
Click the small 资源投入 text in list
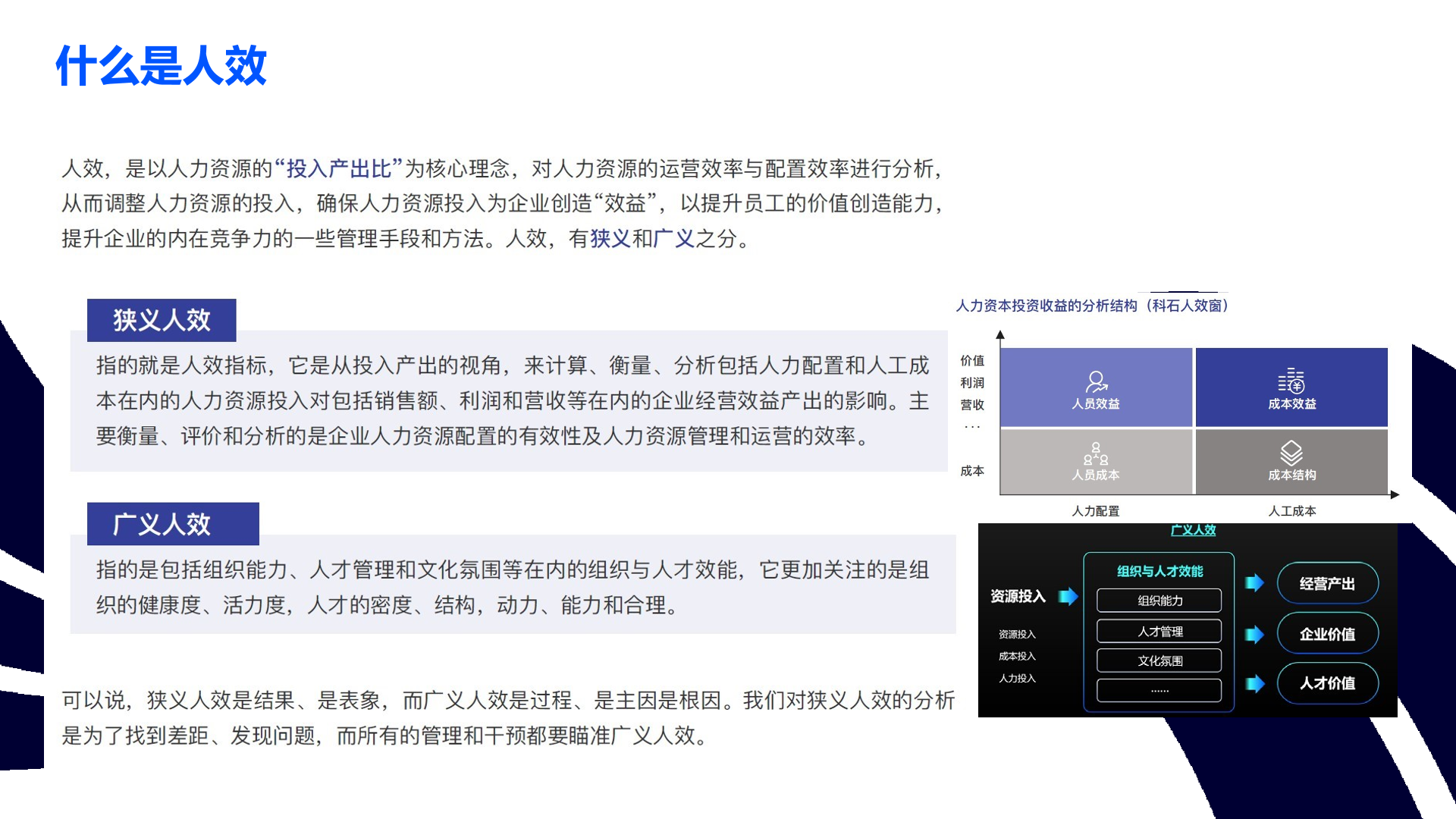coord(1017,634)
